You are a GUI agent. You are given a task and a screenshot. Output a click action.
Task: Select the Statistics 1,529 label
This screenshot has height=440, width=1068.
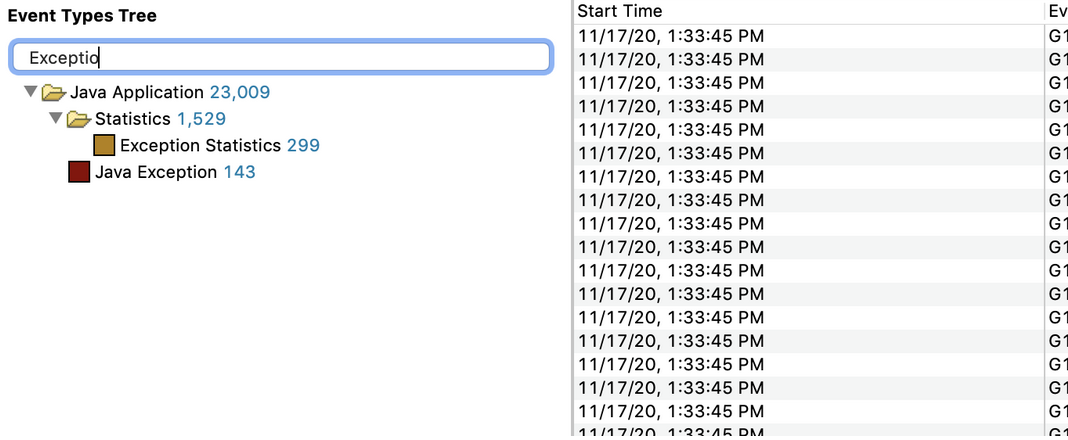coord(160,119)
